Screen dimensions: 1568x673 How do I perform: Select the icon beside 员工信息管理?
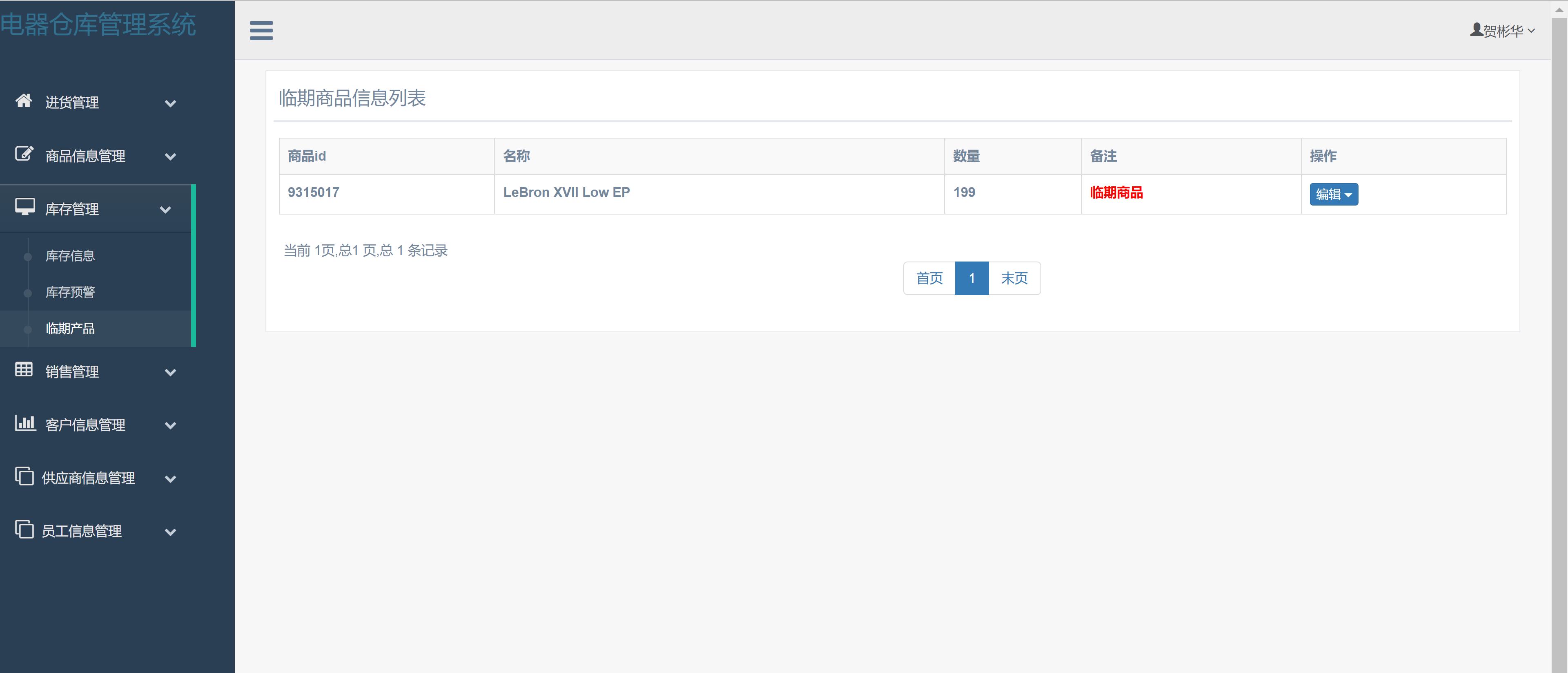(24, 529)
